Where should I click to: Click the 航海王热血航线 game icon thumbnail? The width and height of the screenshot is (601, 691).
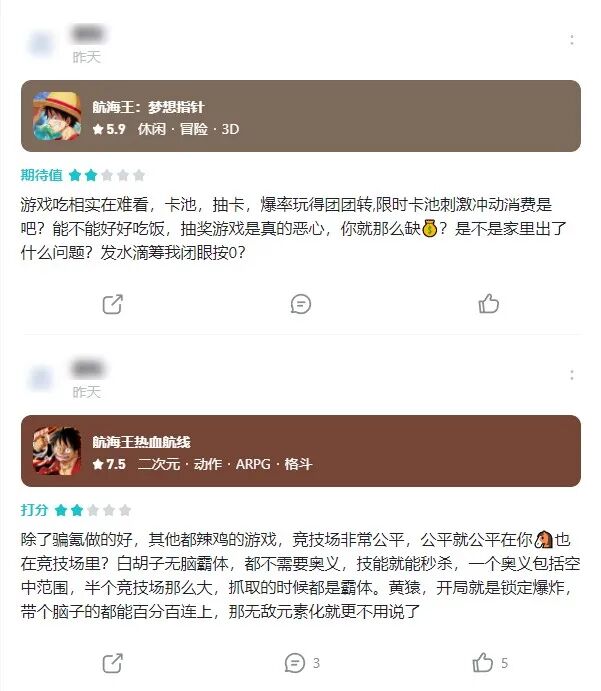tap(57, 451)
